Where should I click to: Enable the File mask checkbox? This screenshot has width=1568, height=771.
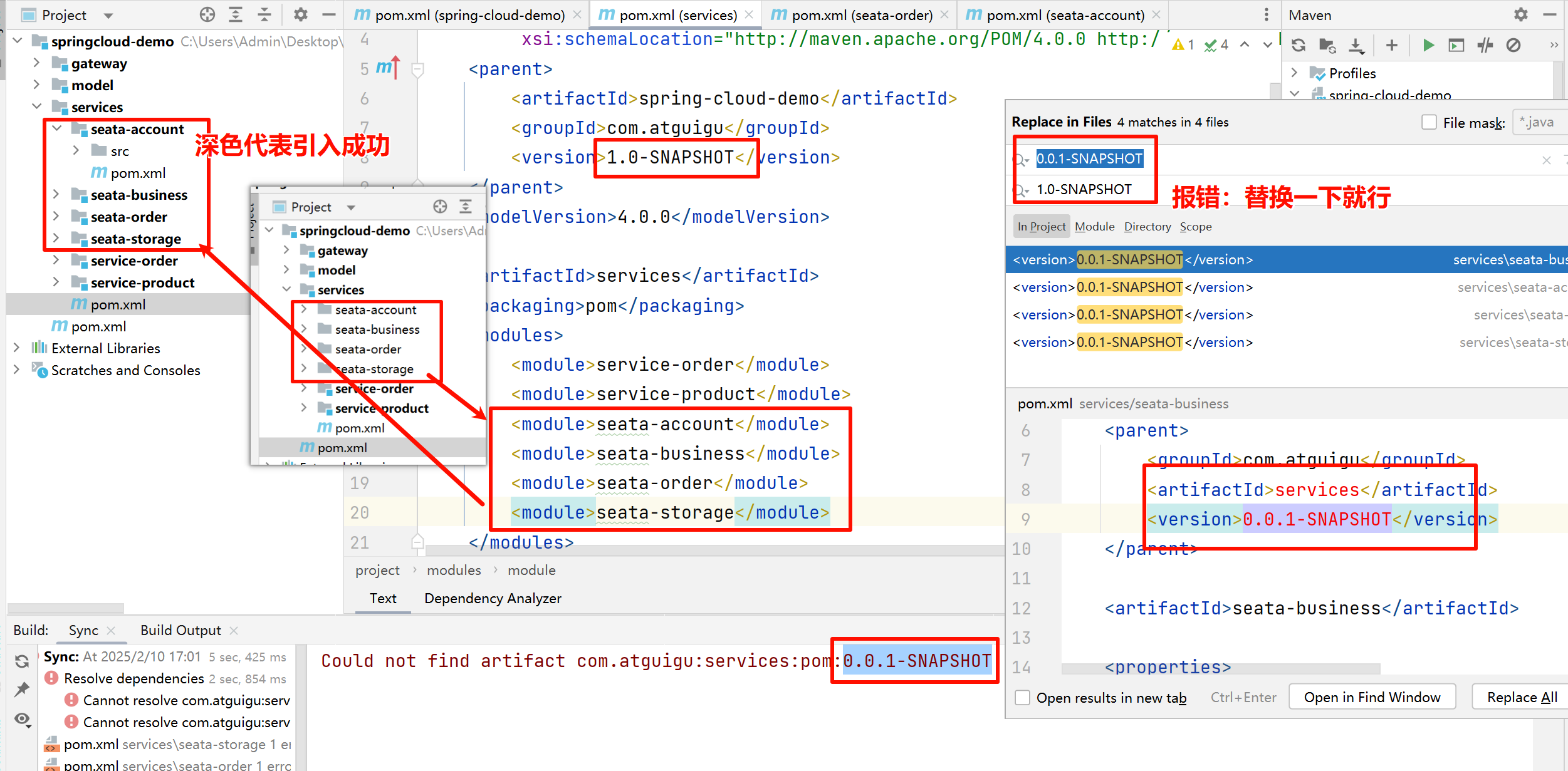point(1429,122)
